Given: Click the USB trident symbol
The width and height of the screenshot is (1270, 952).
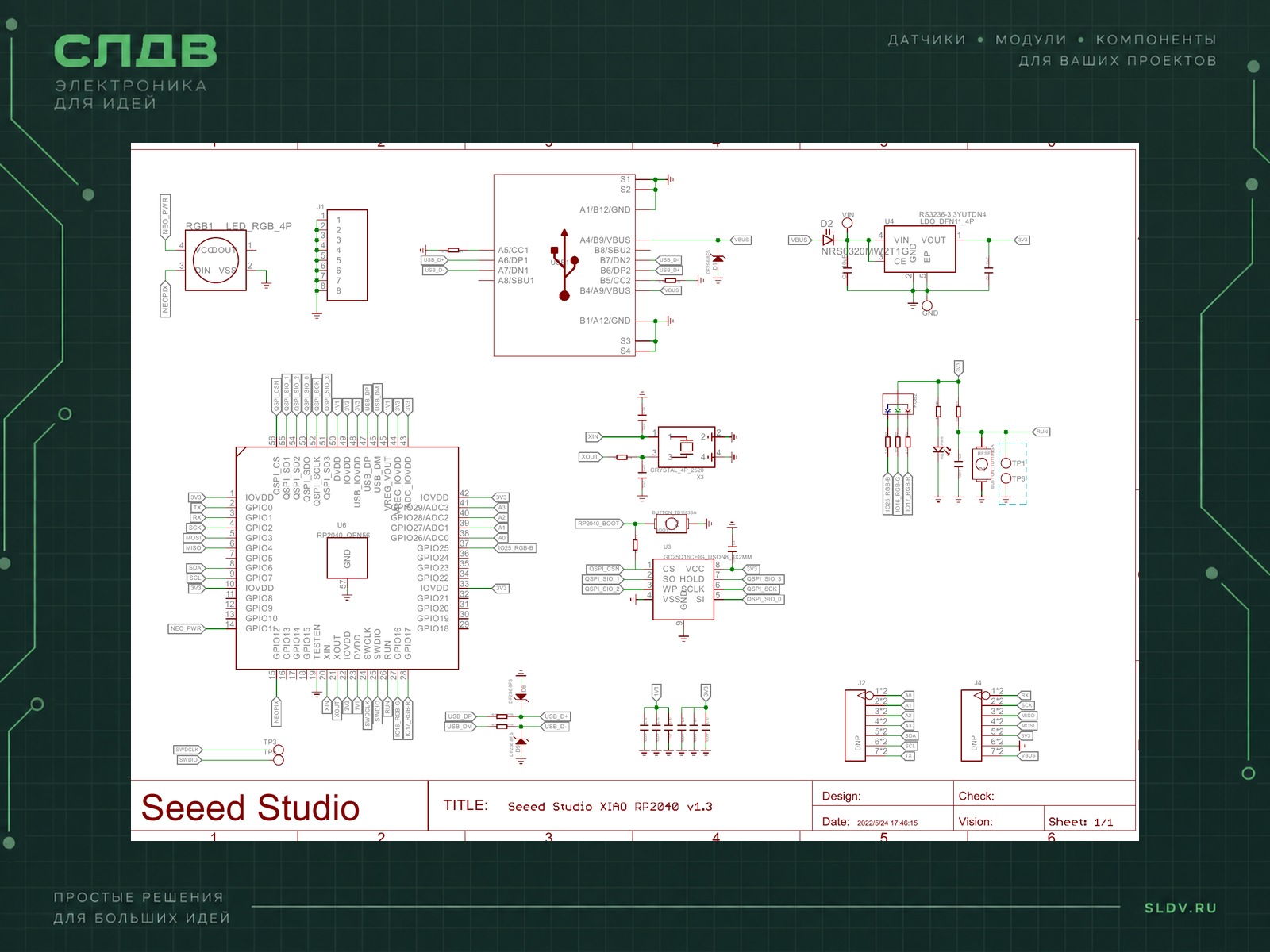Looking at the screenshot, I should pyautogui.click(x=564, y=265).
